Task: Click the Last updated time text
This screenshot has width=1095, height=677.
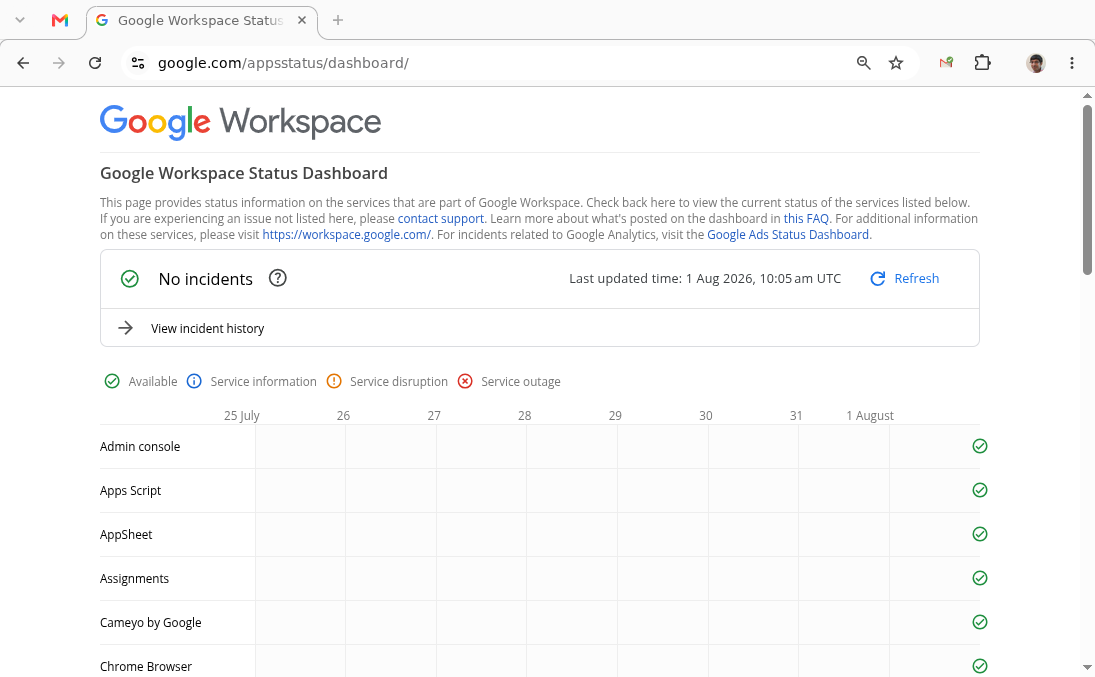Action: click(x=705, y=279)
